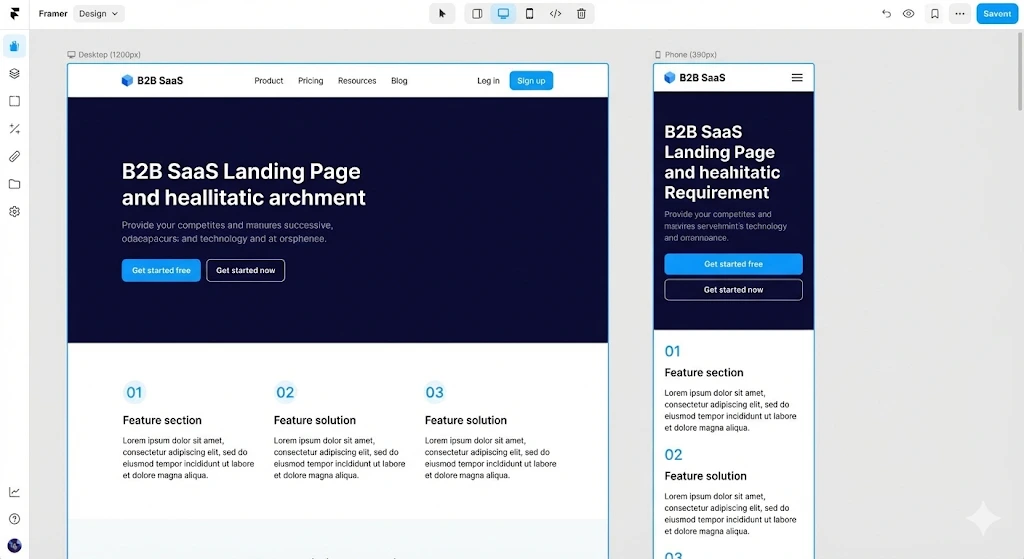This screenshot has width=1024, height=559.
Task: Click the help question mark icon
Action: tap(14, 519)
